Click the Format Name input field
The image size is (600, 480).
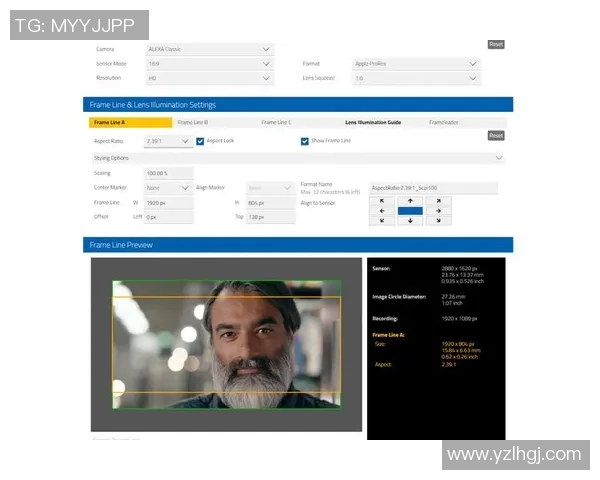433,188
